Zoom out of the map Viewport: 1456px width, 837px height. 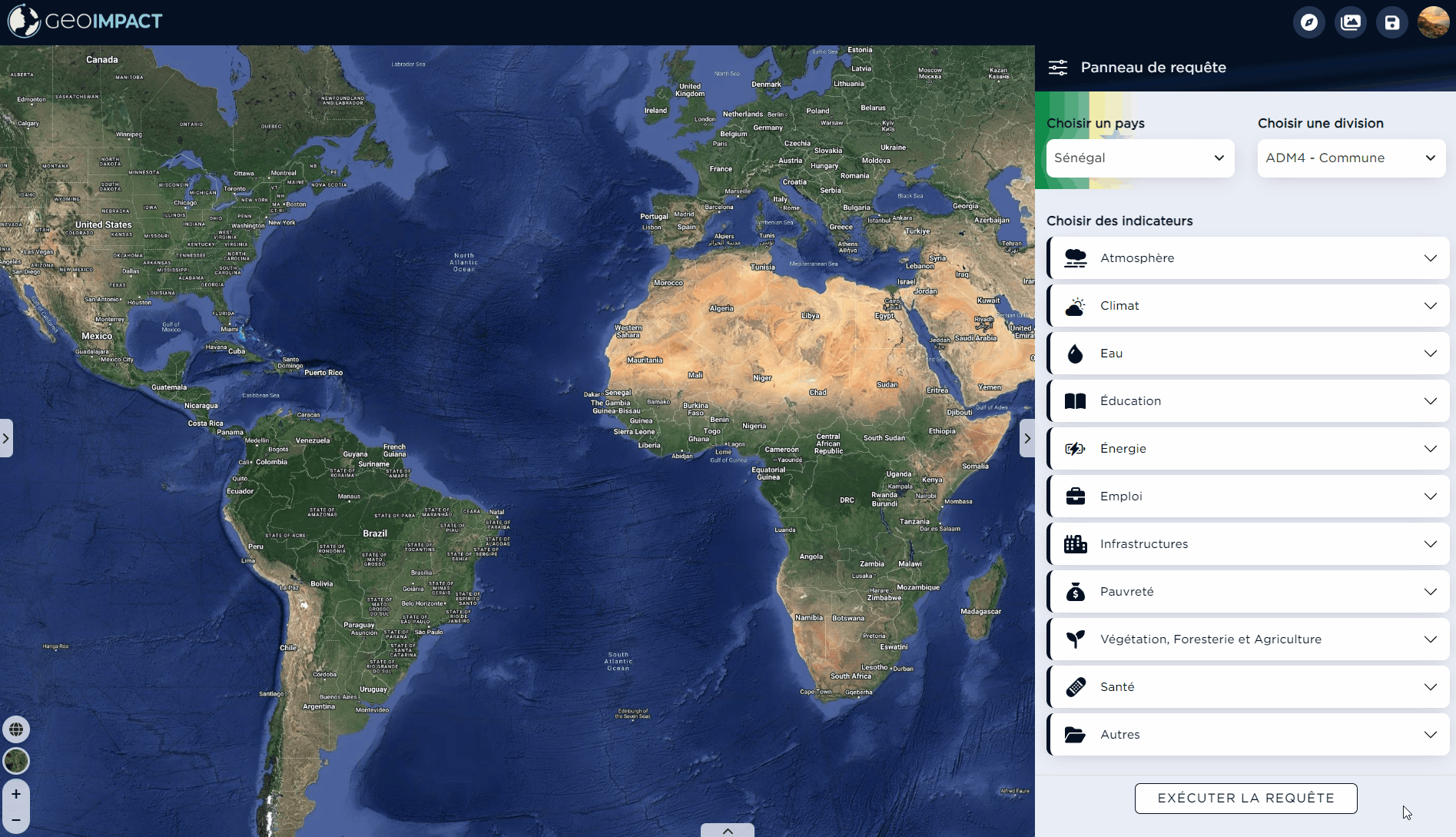click(16, 820)
